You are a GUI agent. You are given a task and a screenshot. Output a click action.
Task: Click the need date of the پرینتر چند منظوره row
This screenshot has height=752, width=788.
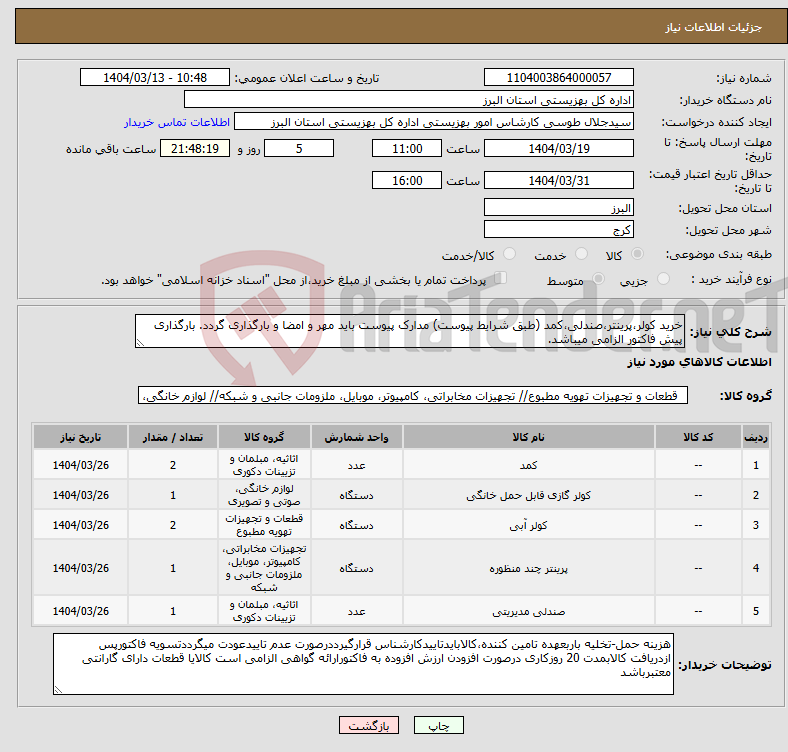(x=80, y=568)
